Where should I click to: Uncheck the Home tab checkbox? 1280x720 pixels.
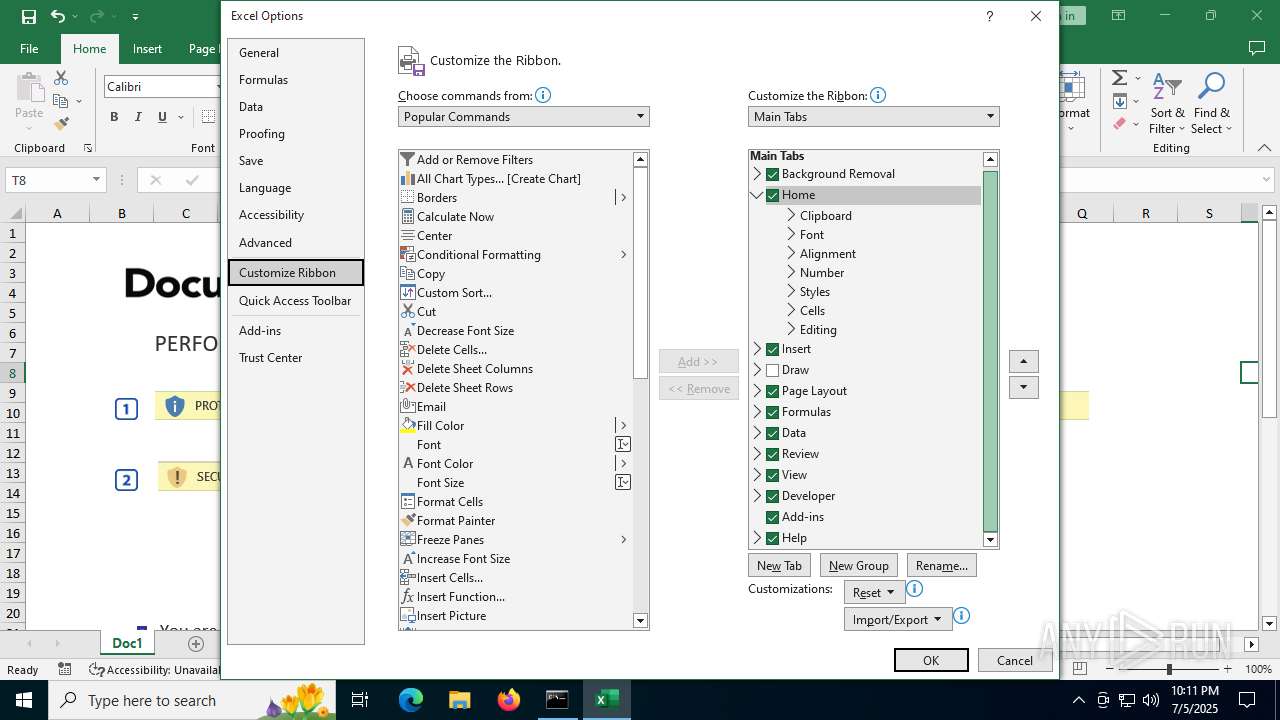click(772, 195)
